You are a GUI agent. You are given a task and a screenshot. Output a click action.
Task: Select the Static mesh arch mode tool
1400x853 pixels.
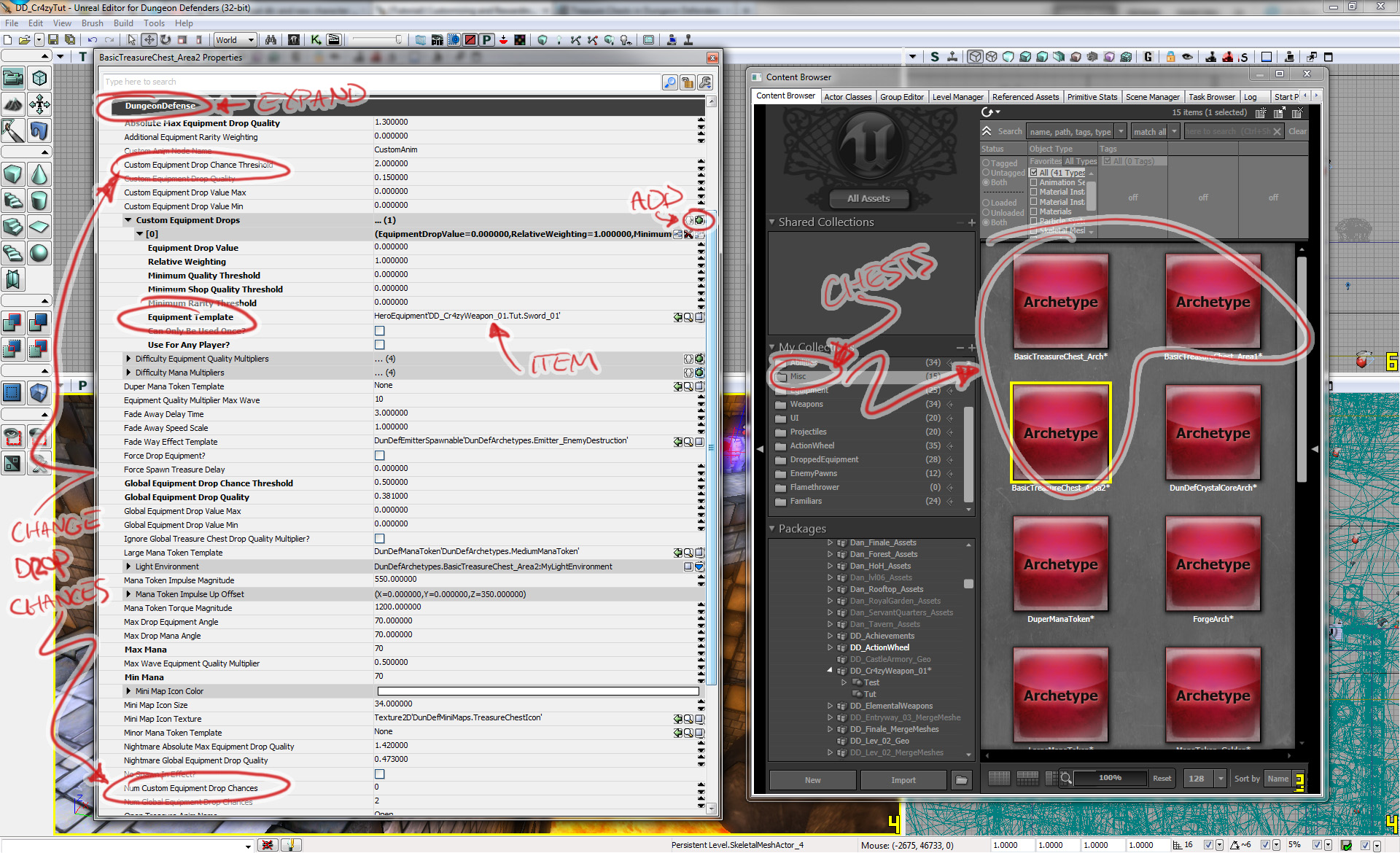click(x=39, y=131)
